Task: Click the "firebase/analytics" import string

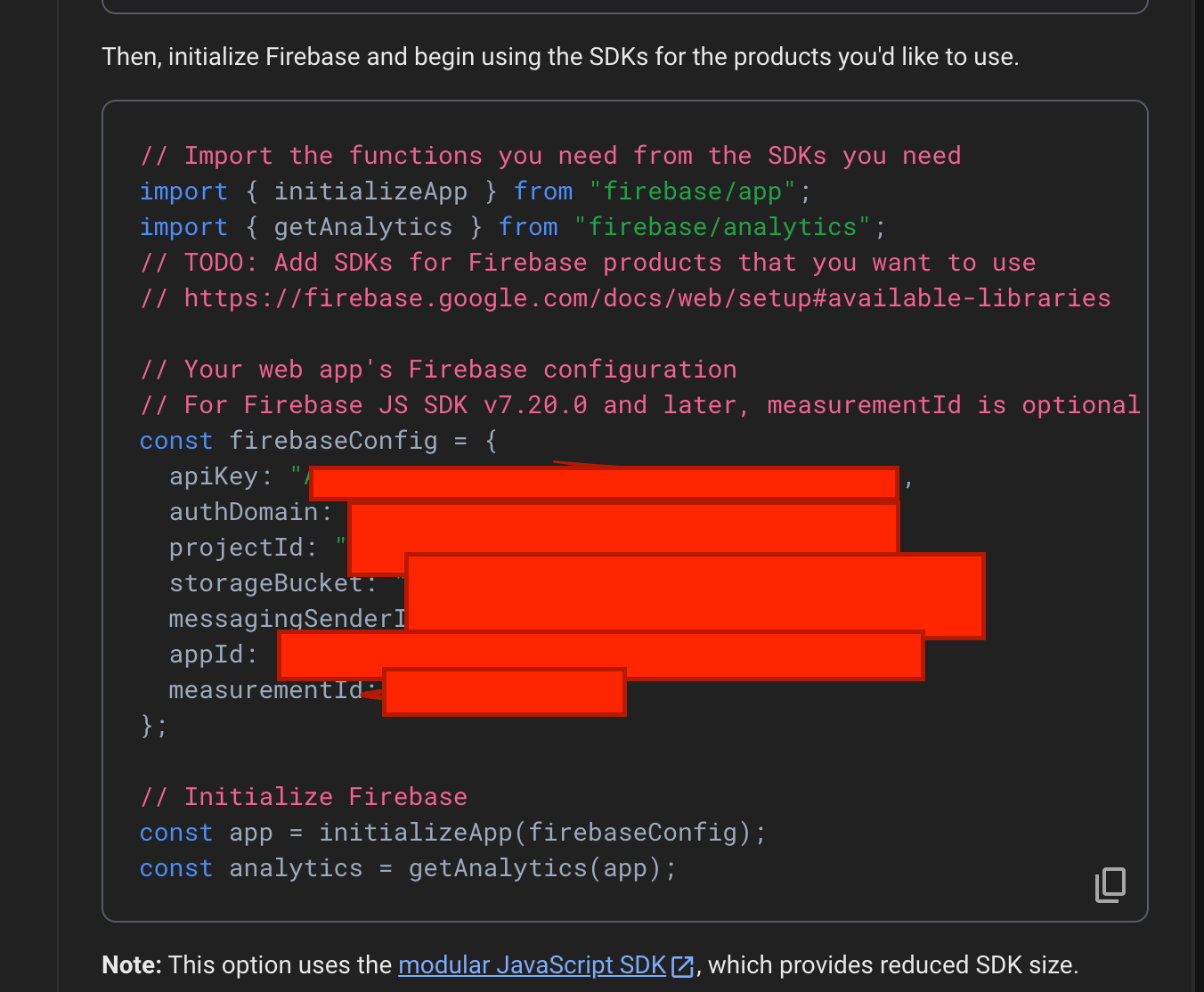Action: [721, 227]
